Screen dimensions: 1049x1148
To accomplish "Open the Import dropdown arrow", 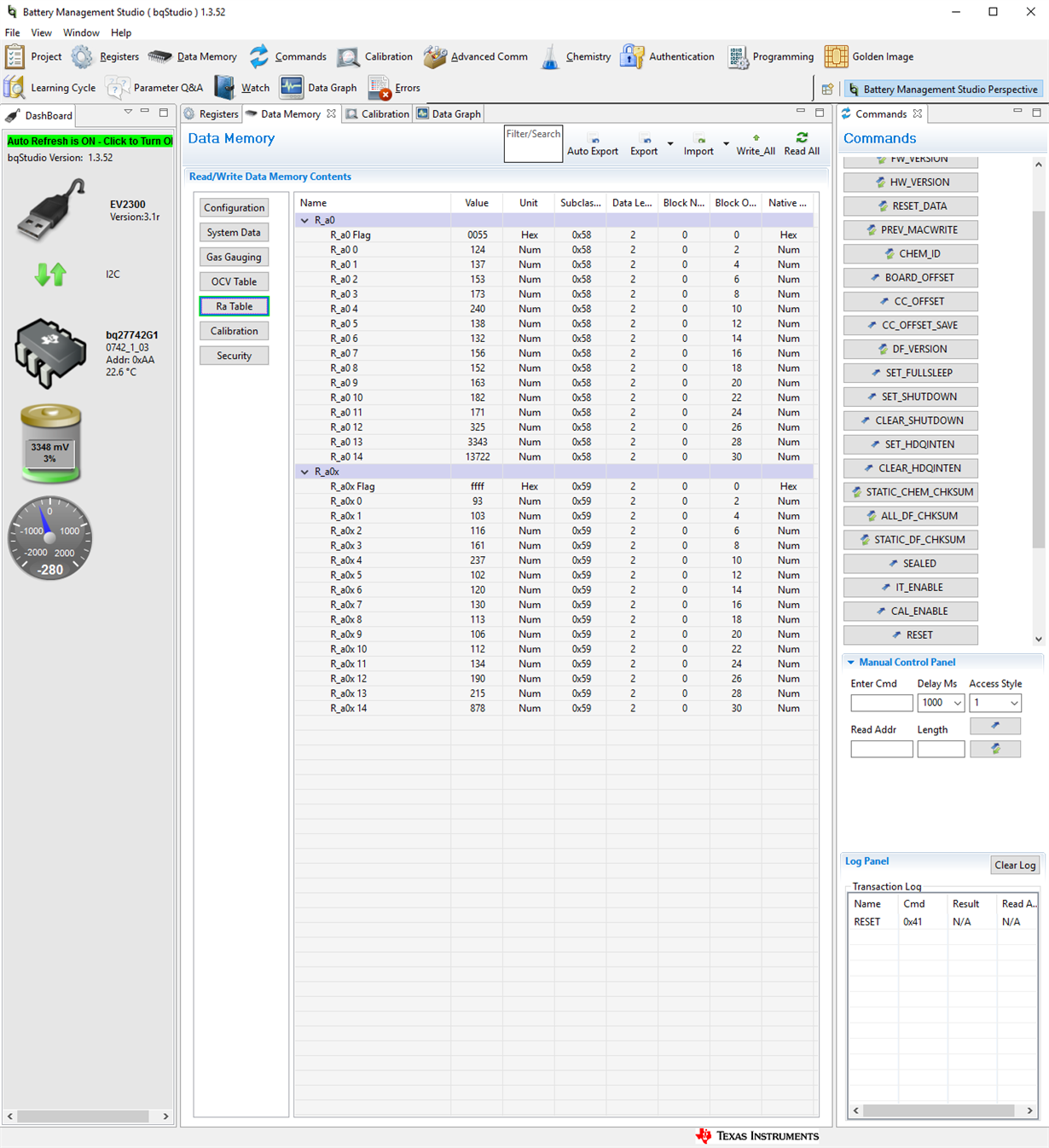I will click(726, 144).
